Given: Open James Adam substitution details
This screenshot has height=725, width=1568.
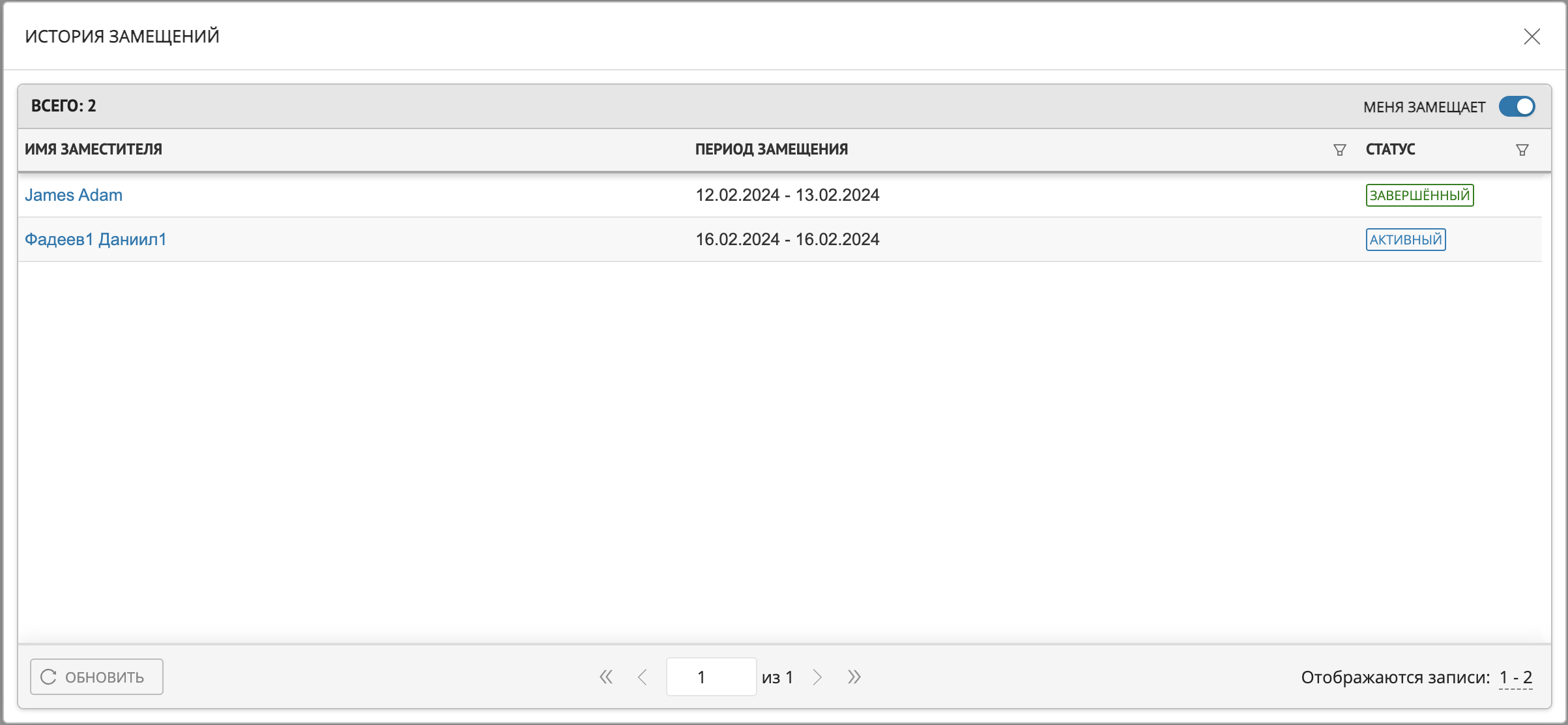Looking at the screenshot, I should (x=73, y=195).
